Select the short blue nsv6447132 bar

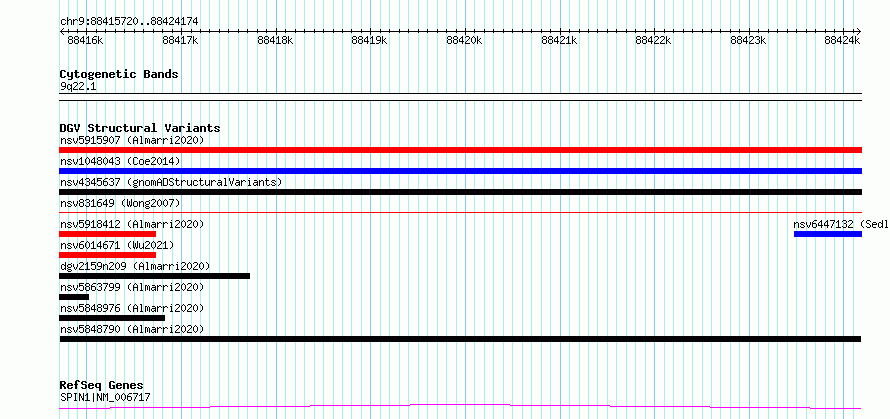point(828,234)
